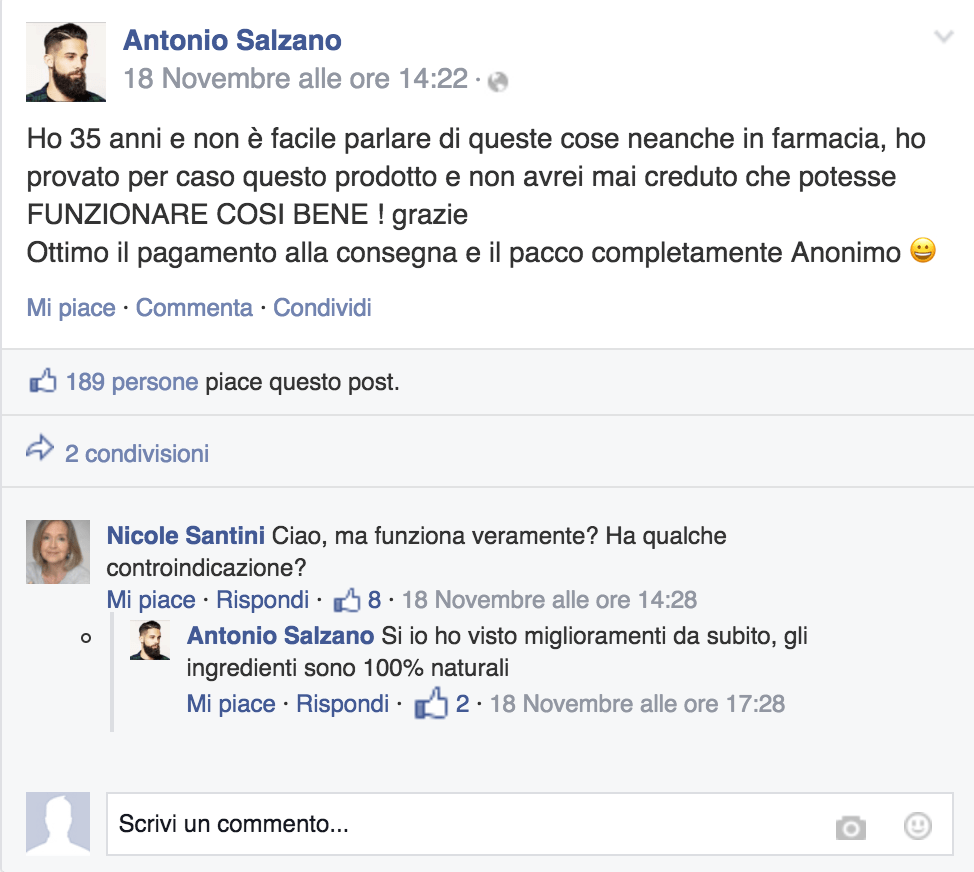Open the post options chevron dropdown
The height and width of the screenshot is (872, 974).
tap(943, 38)
